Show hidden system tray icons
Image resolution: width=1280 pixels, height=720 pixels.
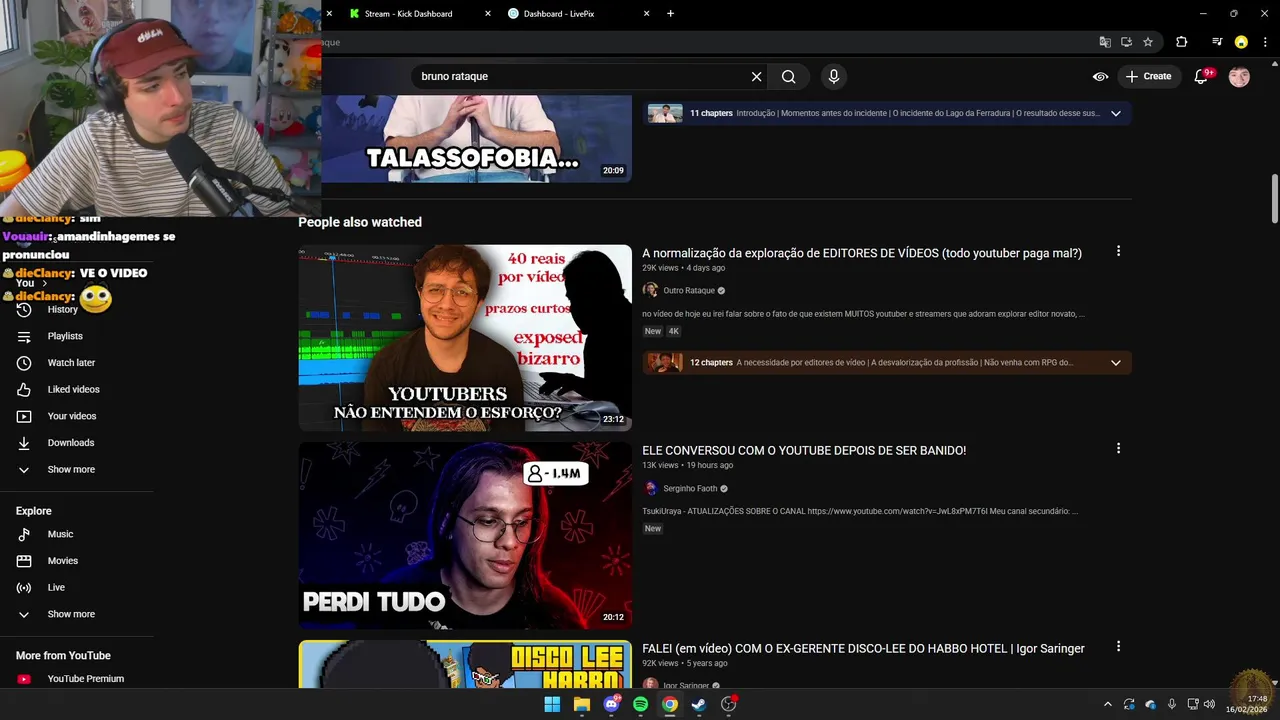click(1107, 704)
